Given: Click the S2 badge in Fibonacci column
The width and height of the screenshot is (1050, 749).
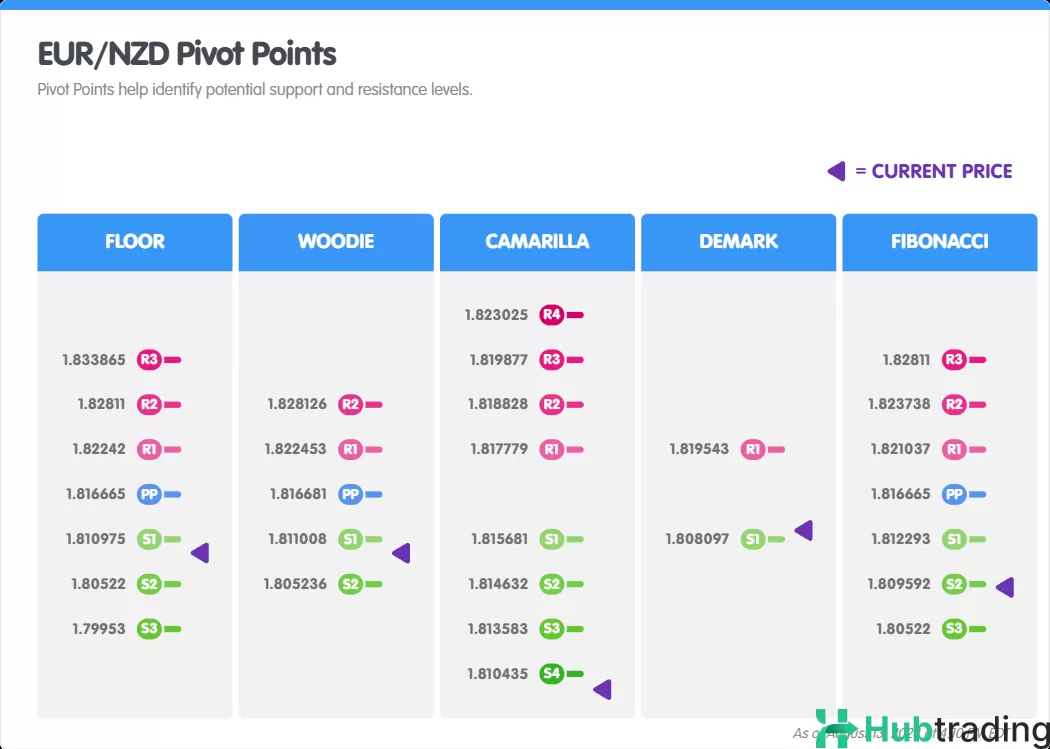Looking at the screenshot, I should coord(954,584).
